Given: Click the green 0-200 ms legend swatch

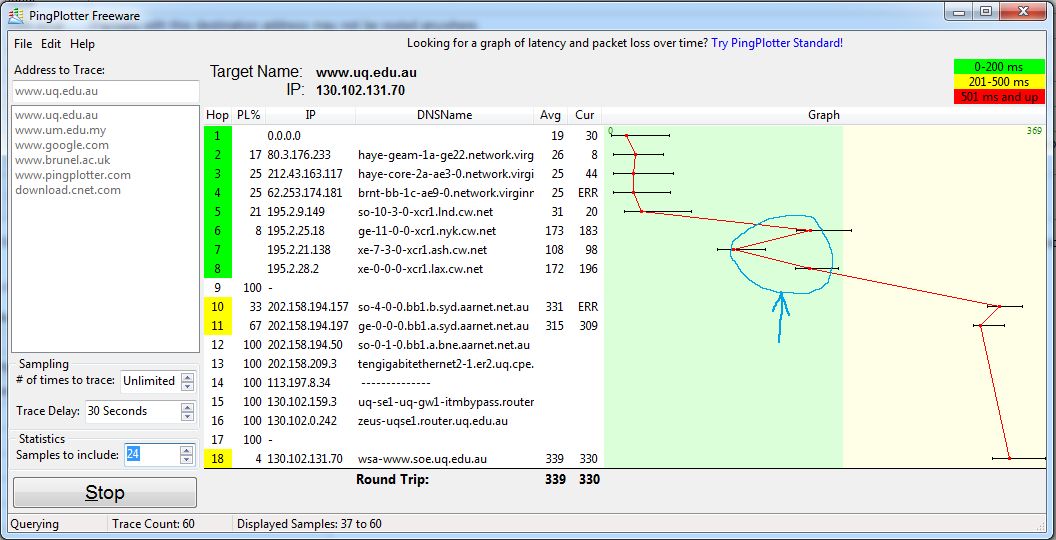Looking at the screenshot, I should point(999,67).
